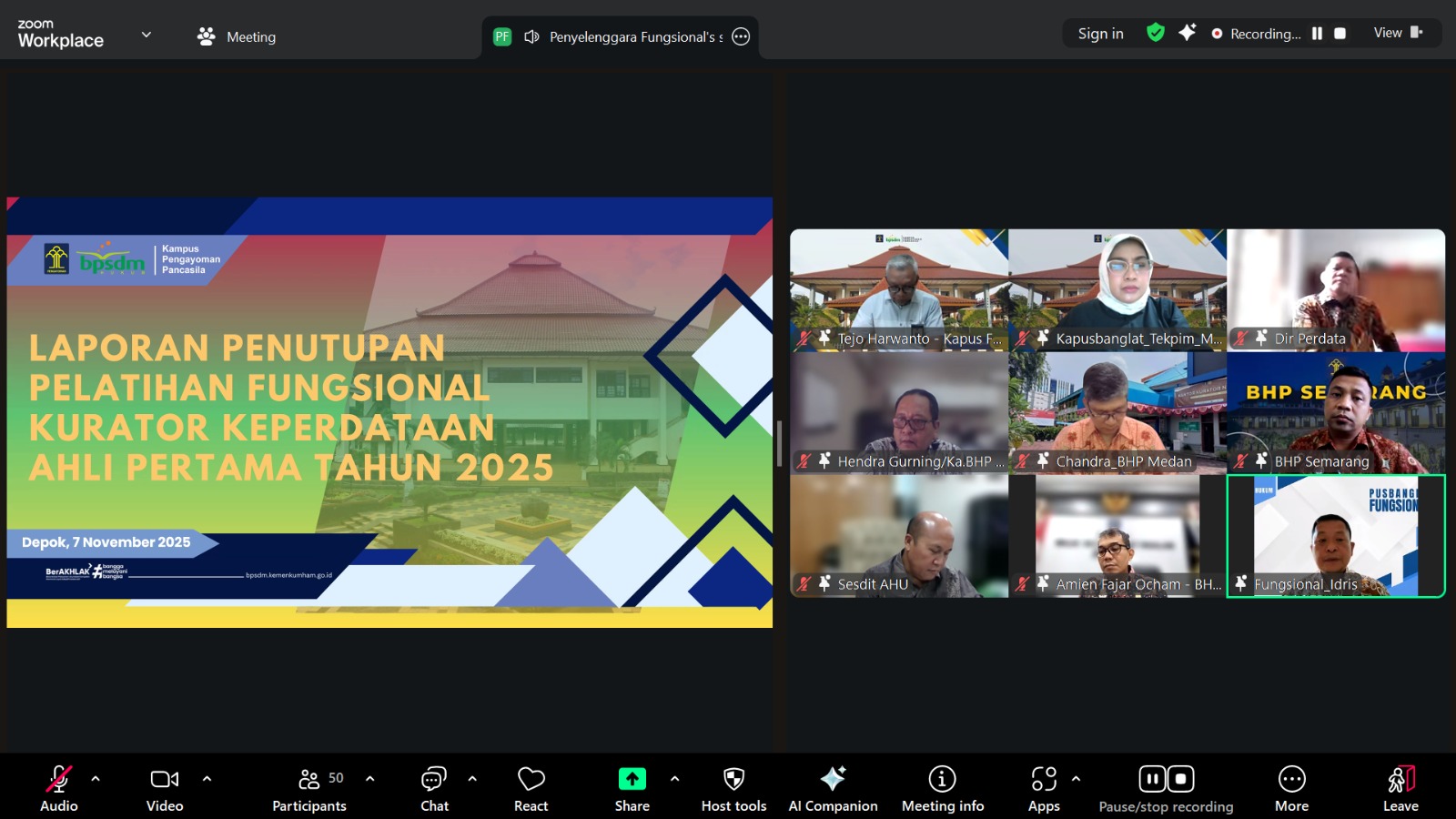1456x819 pixels.
Task: Select the Meeting tab
Action: click(x=237, y=36)
